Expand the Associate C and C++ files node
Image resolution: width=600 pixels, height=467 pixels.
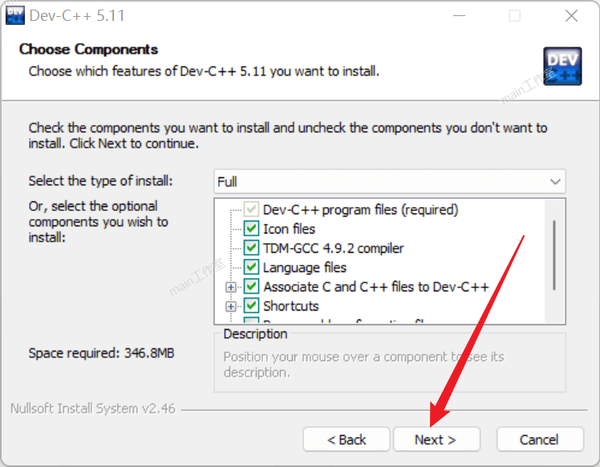[231, 287]
